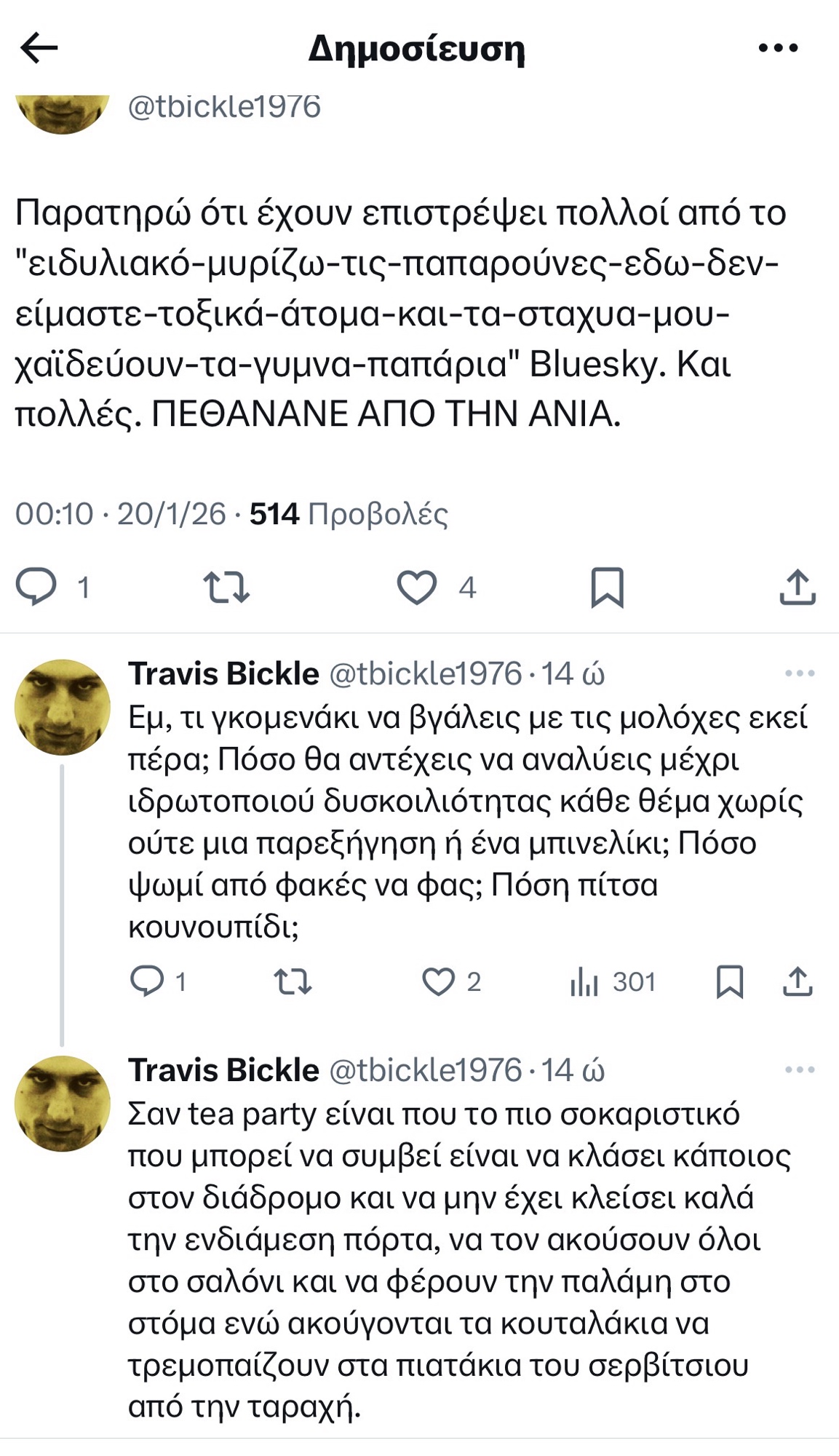The height and width of the screenshot is (1456, 839).
Task: Like the first reply with 2 likes
Action: (x=439, y=981)
